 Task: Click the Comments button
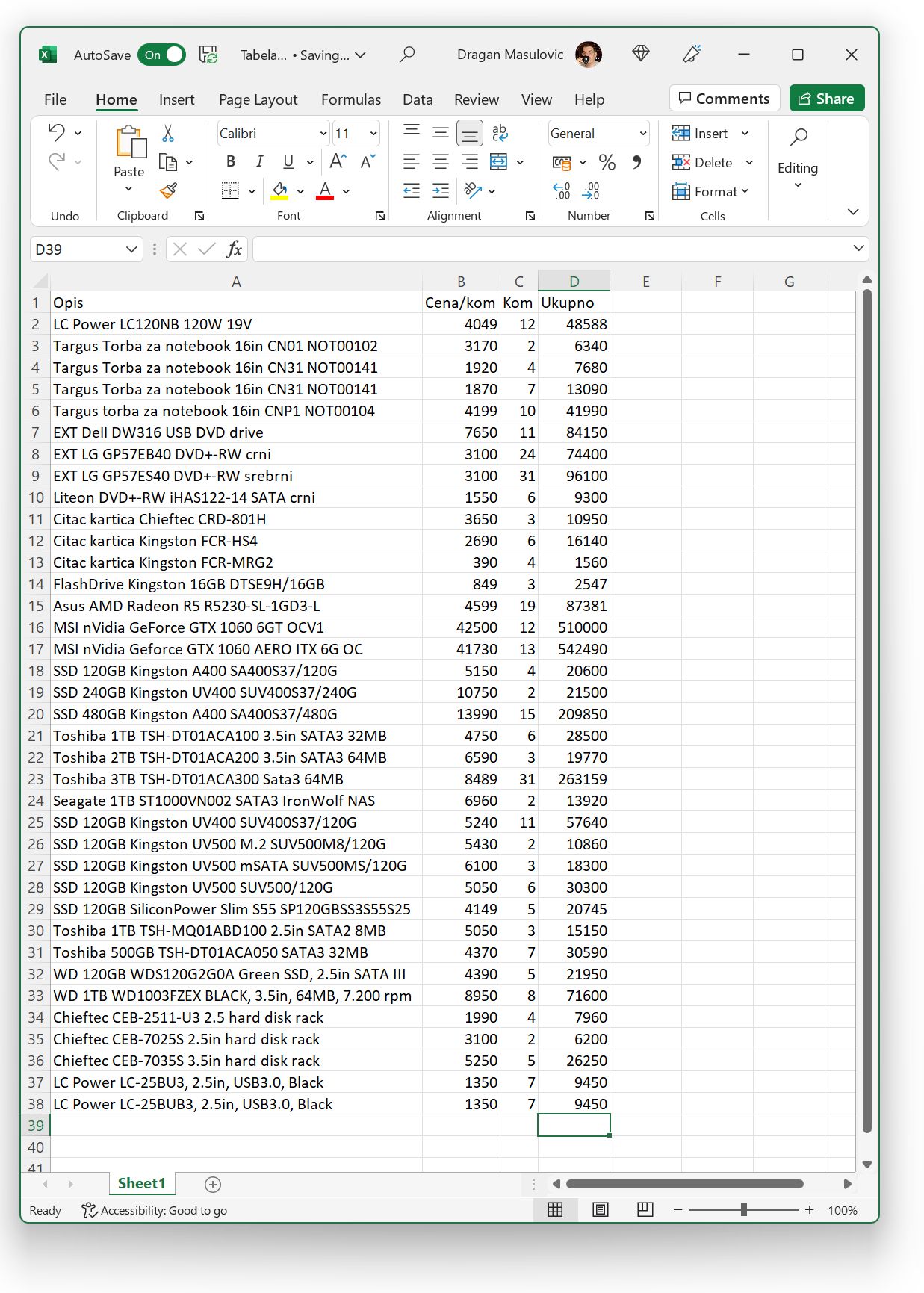(725, 99)
